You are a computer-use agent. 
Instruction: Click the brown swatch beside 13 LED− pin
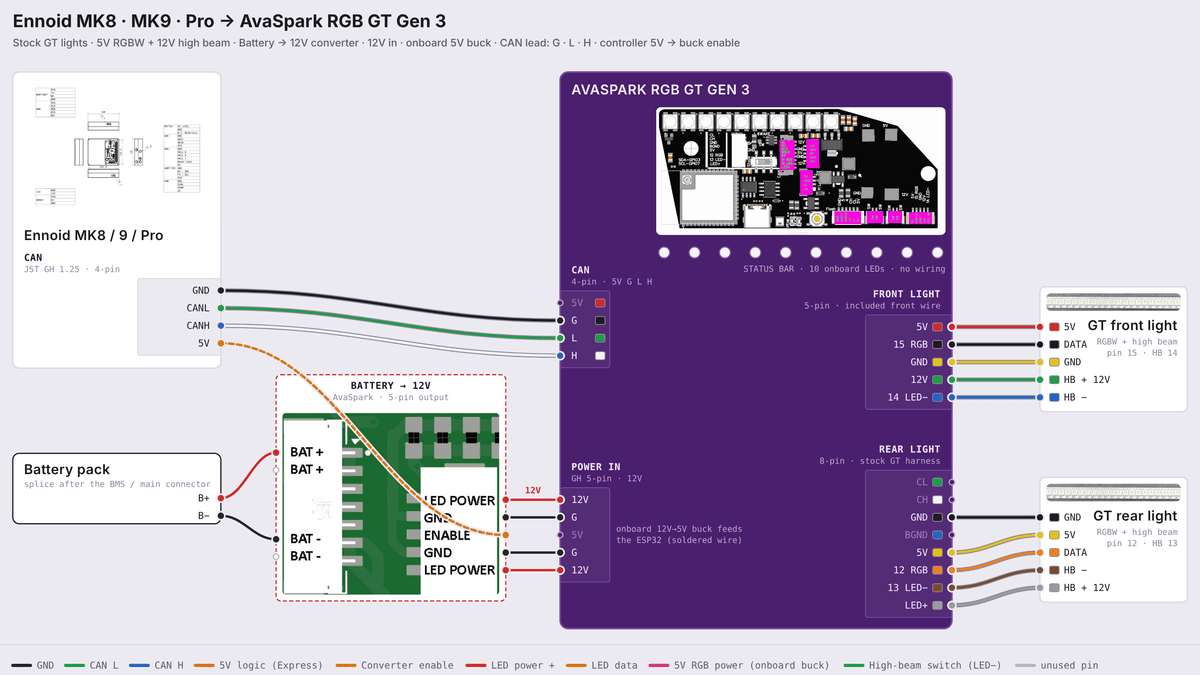[937, 588]
